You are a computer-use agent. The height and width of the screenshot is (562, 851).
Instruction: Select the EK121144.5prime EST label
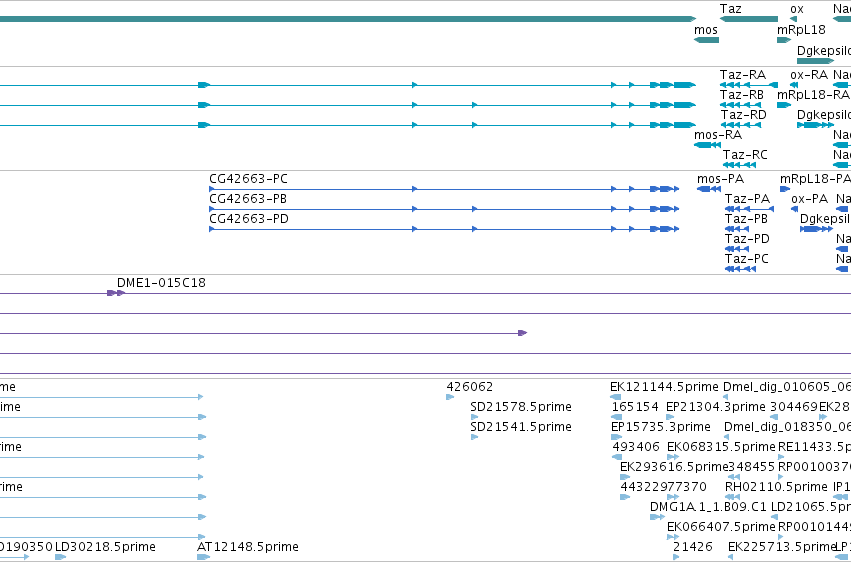(x=664, y=387)
